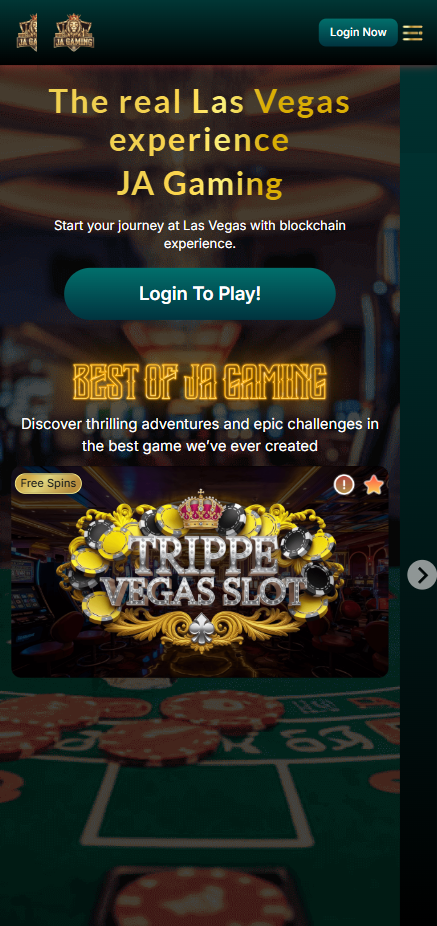The height and width of the screenshot is (926, 437).
Task: Advance carousel with the right chevron arrow
Action: coord(422,575)
